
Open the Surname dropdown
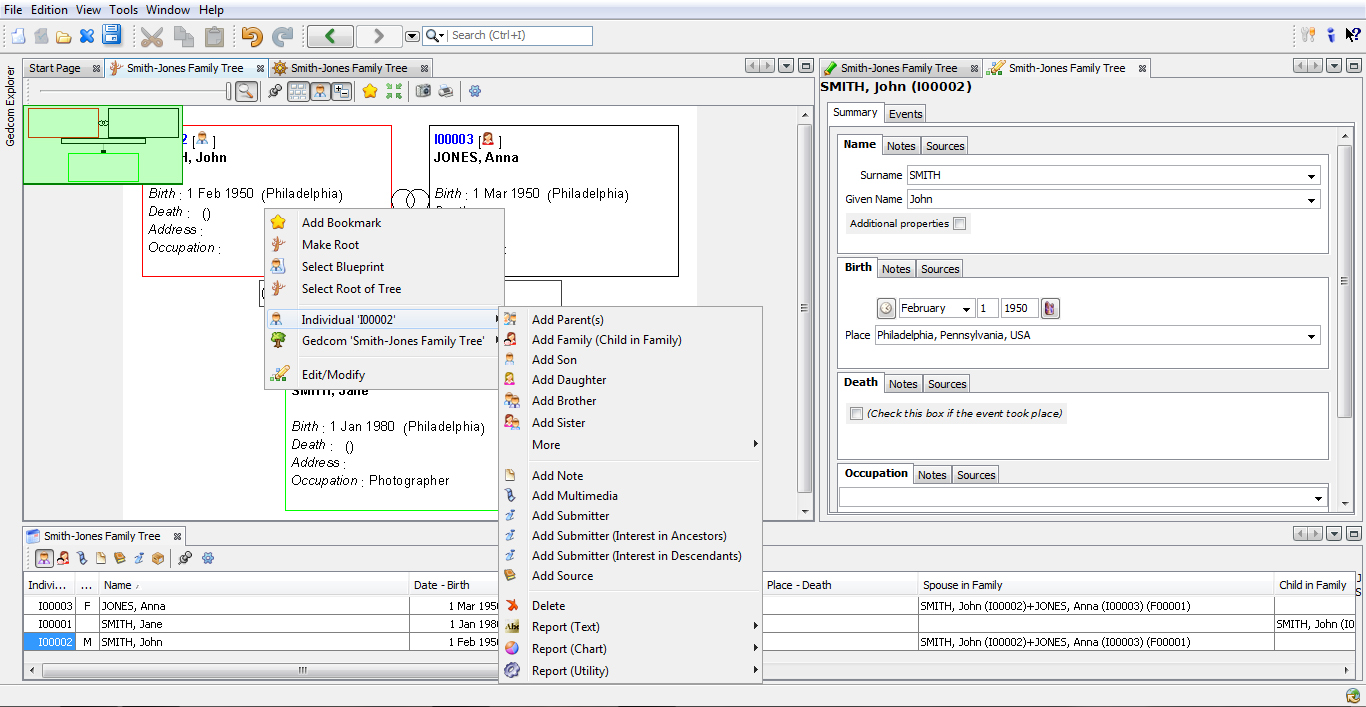(1311, 176)
